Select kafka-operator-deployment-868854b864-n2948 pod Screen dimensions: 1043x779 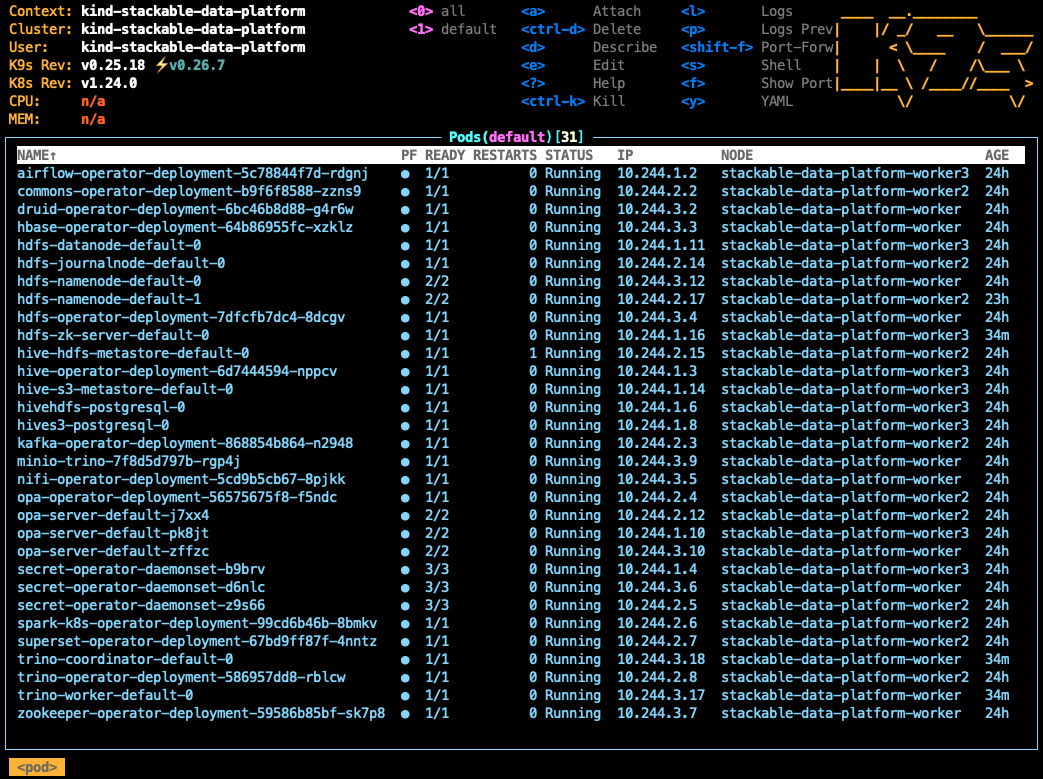(x=520, y=442)
